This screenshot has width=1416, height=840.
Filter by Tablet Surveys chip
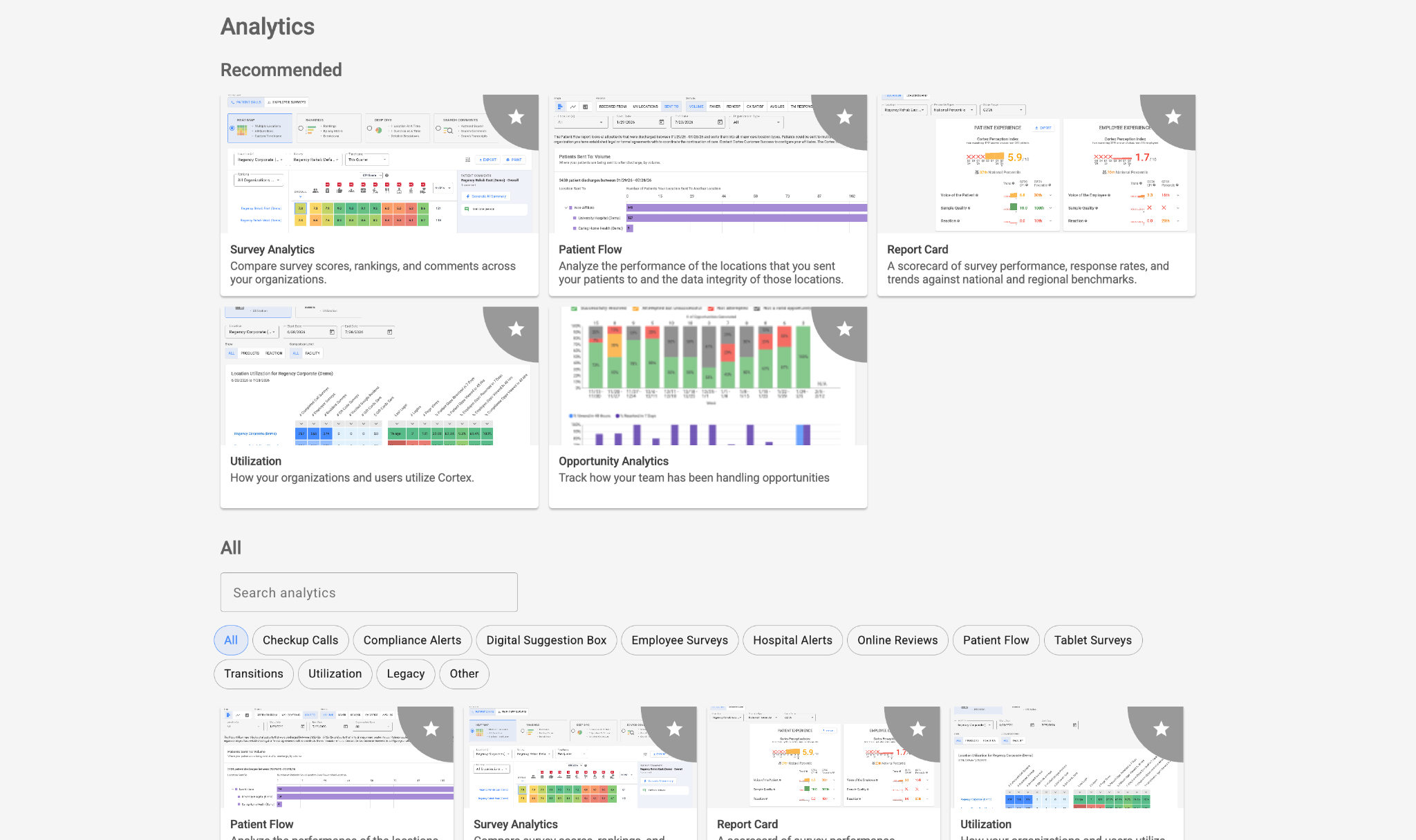point(1093,640)
